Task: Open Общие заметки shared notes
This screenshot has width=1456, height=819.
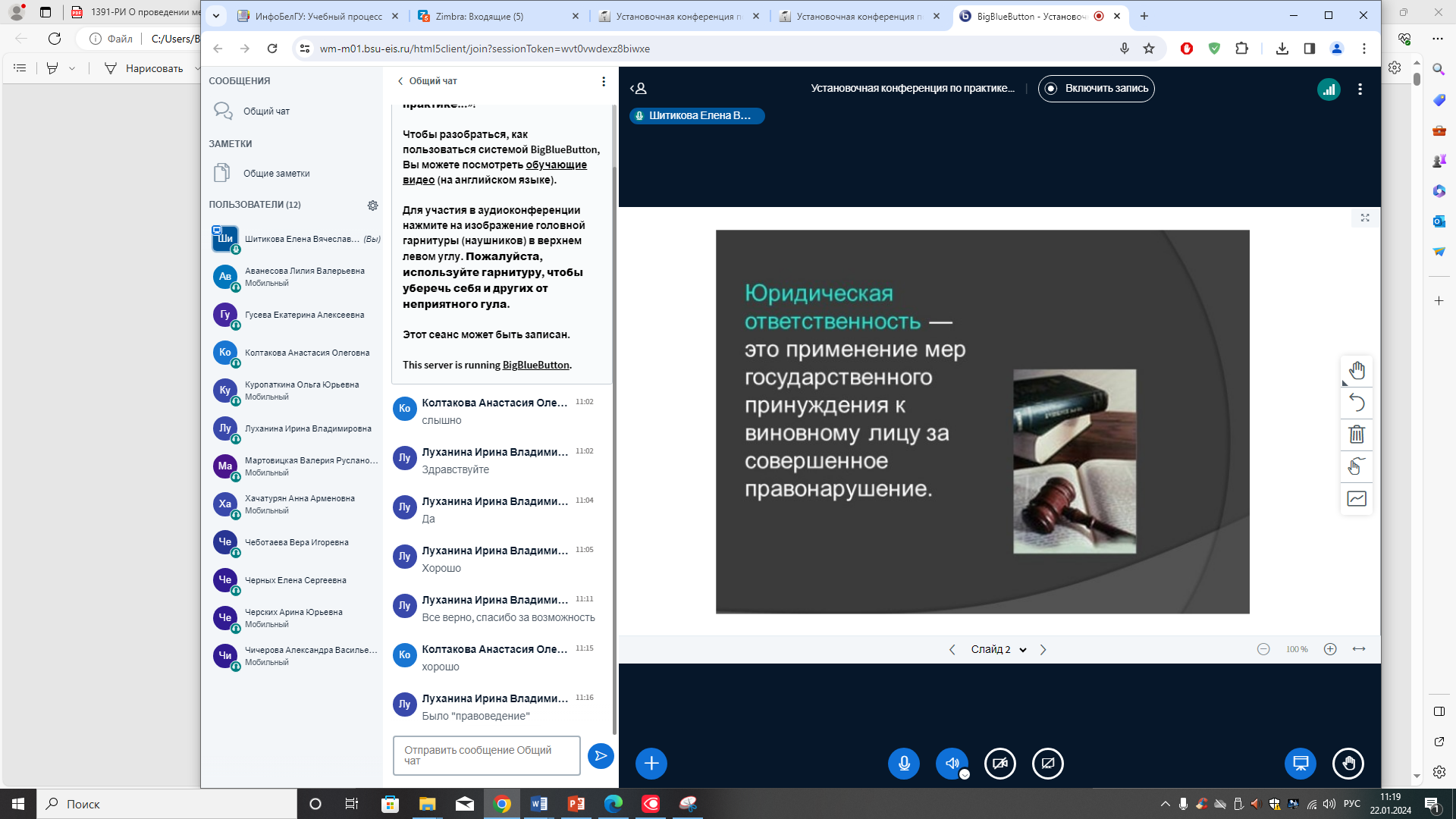Action: [x=276, y=174]
